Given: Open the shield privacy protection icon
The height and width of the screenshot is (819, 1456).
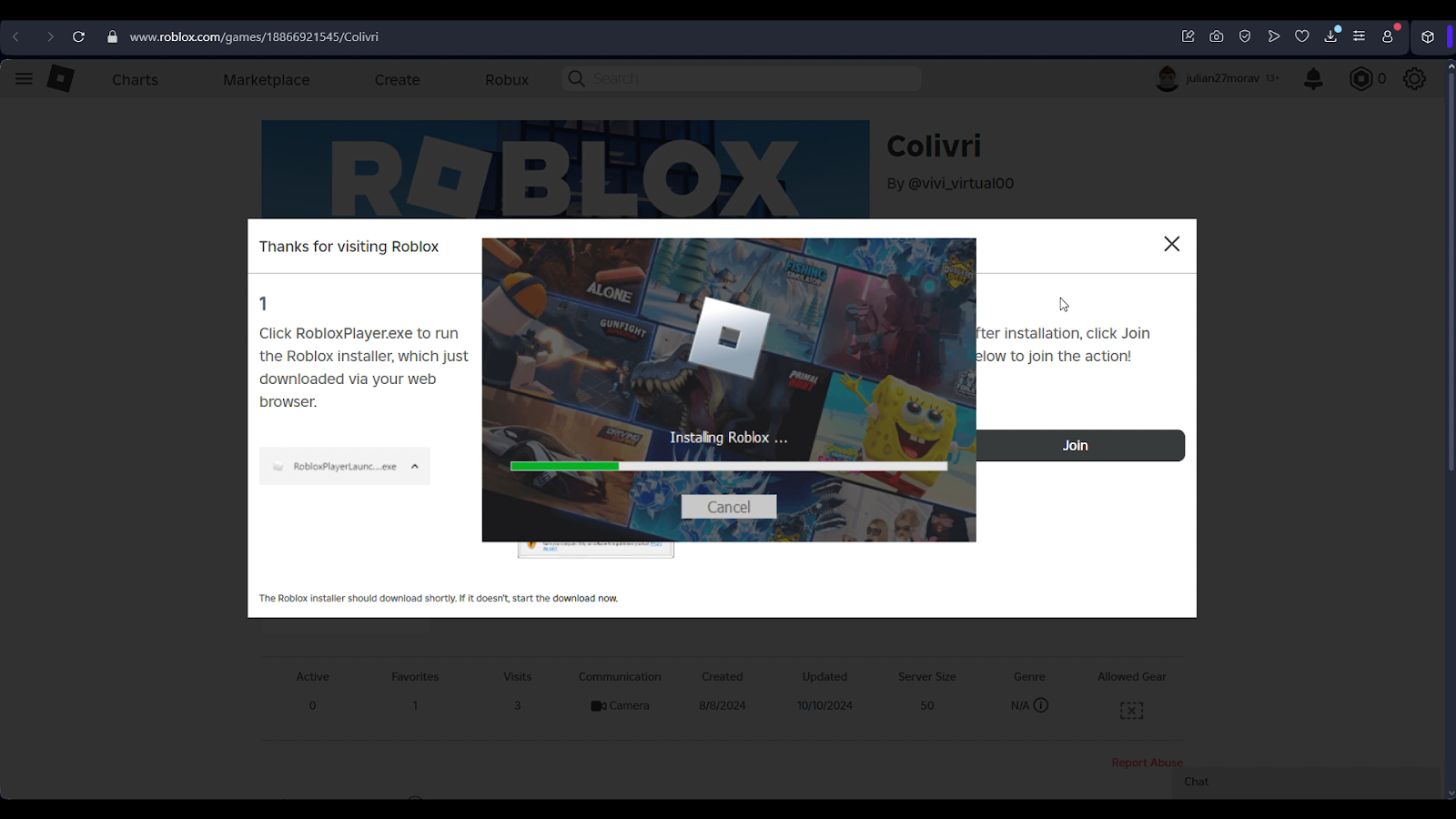Looking at the screenshot, I should (1245, 36).
